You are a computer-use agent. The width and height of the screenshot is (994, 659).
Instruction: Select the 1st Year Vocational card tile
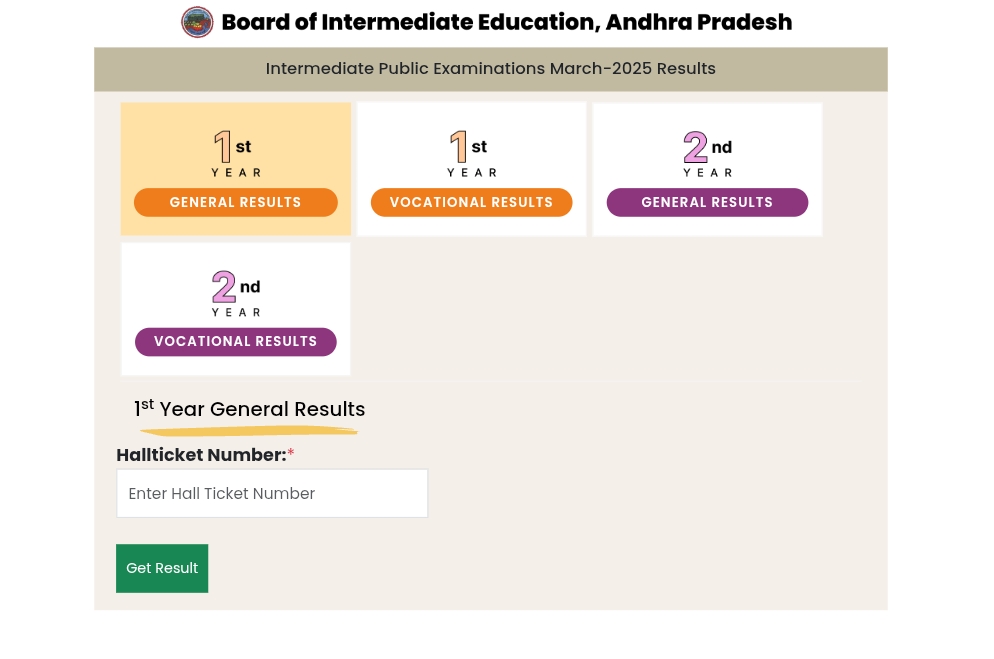coord(472,169)
